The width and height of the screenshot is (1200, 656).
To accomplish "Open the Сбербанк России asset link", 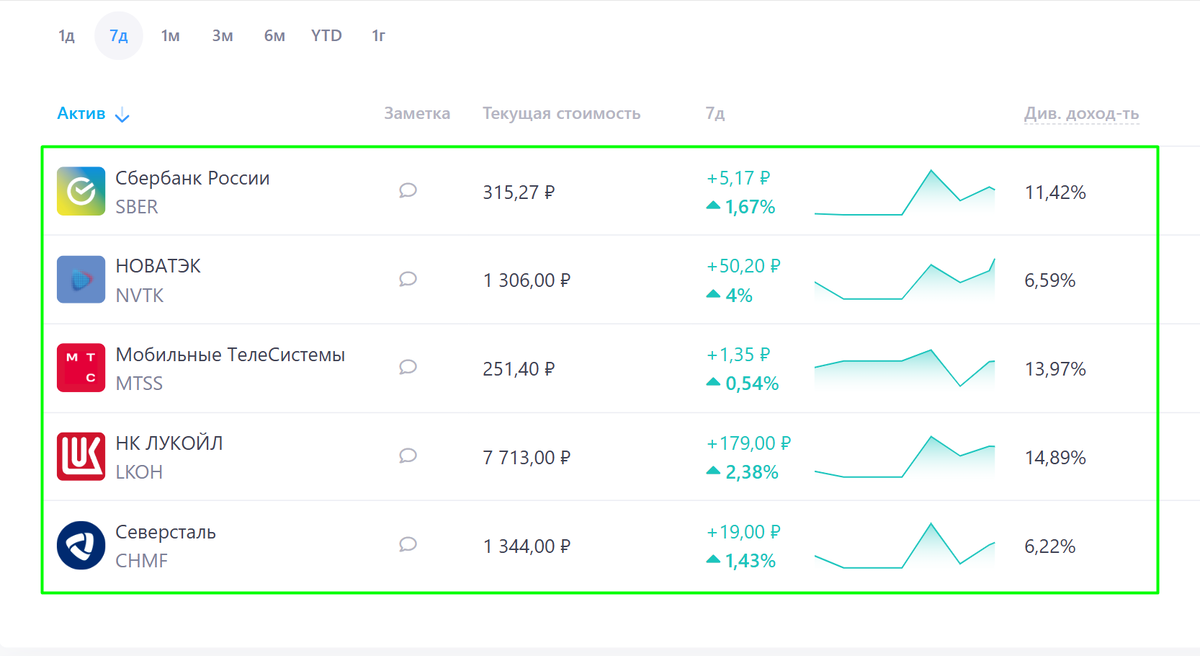I will pyautogui.click(x=193, y=178).
